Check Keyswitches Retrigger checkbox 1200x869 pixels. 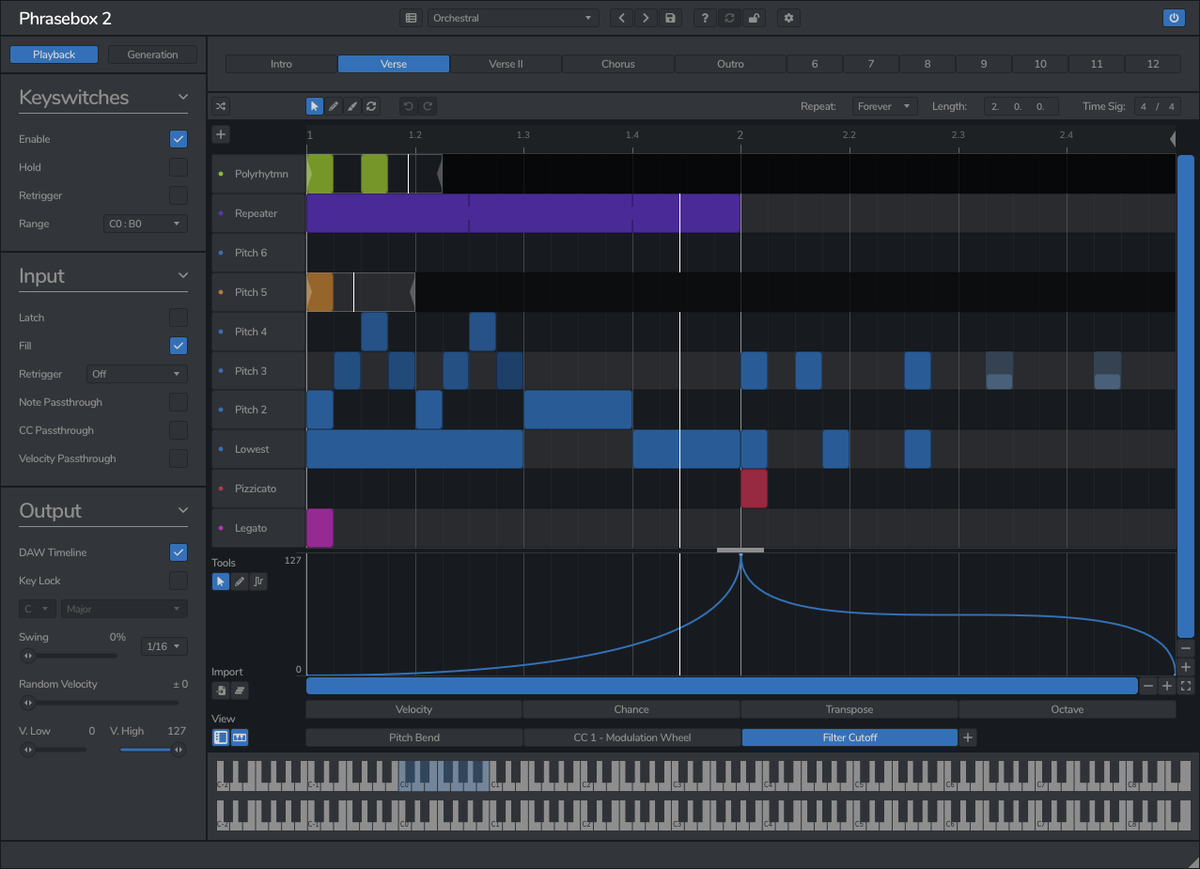coord(178,195)
